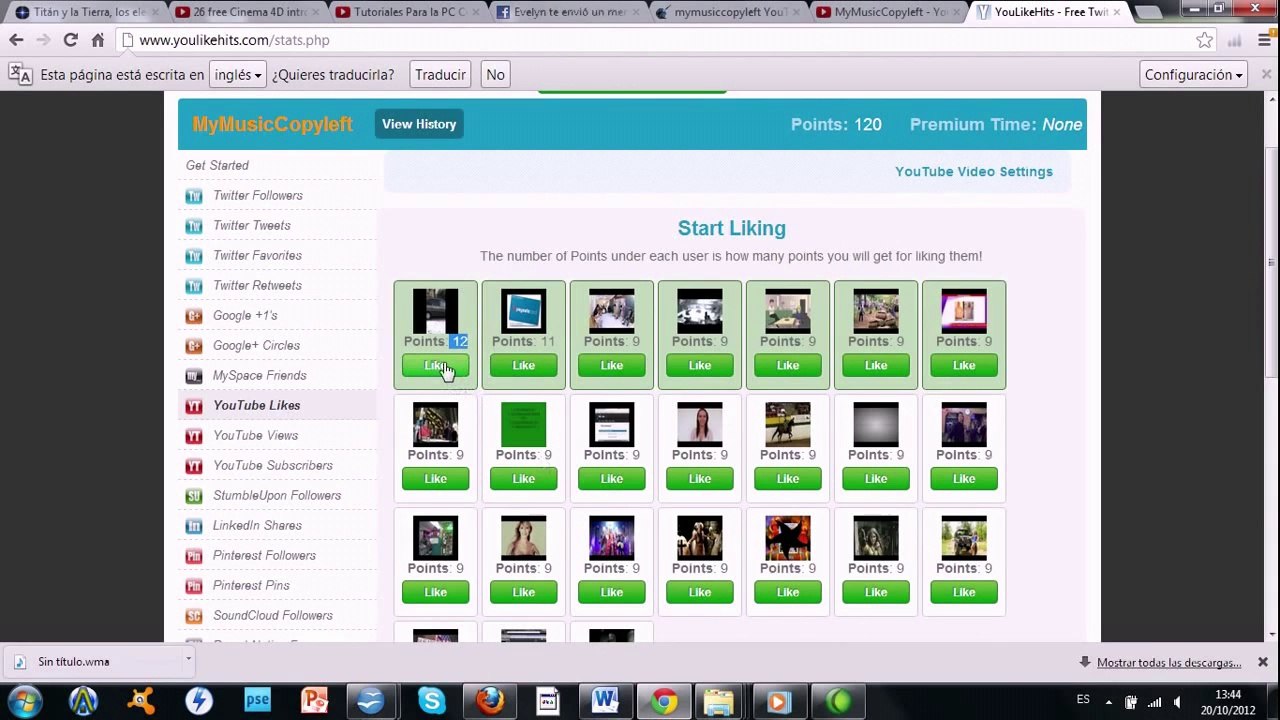1280x720 pixels.
Task: Open Skype from the taskbar
Action: click(432, 701)
